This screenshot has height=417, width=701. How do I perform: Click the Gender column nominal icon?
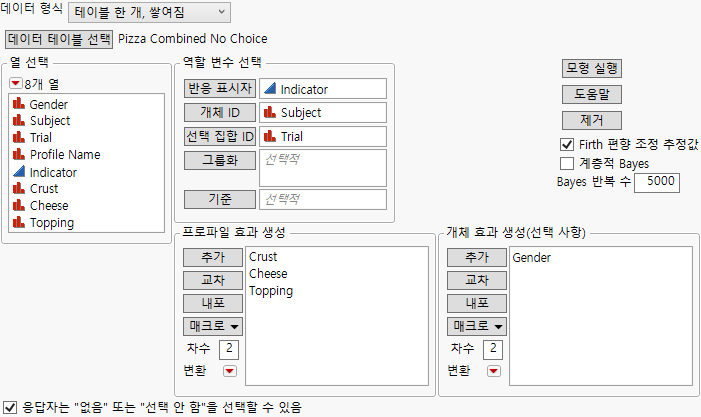(19, 104)
